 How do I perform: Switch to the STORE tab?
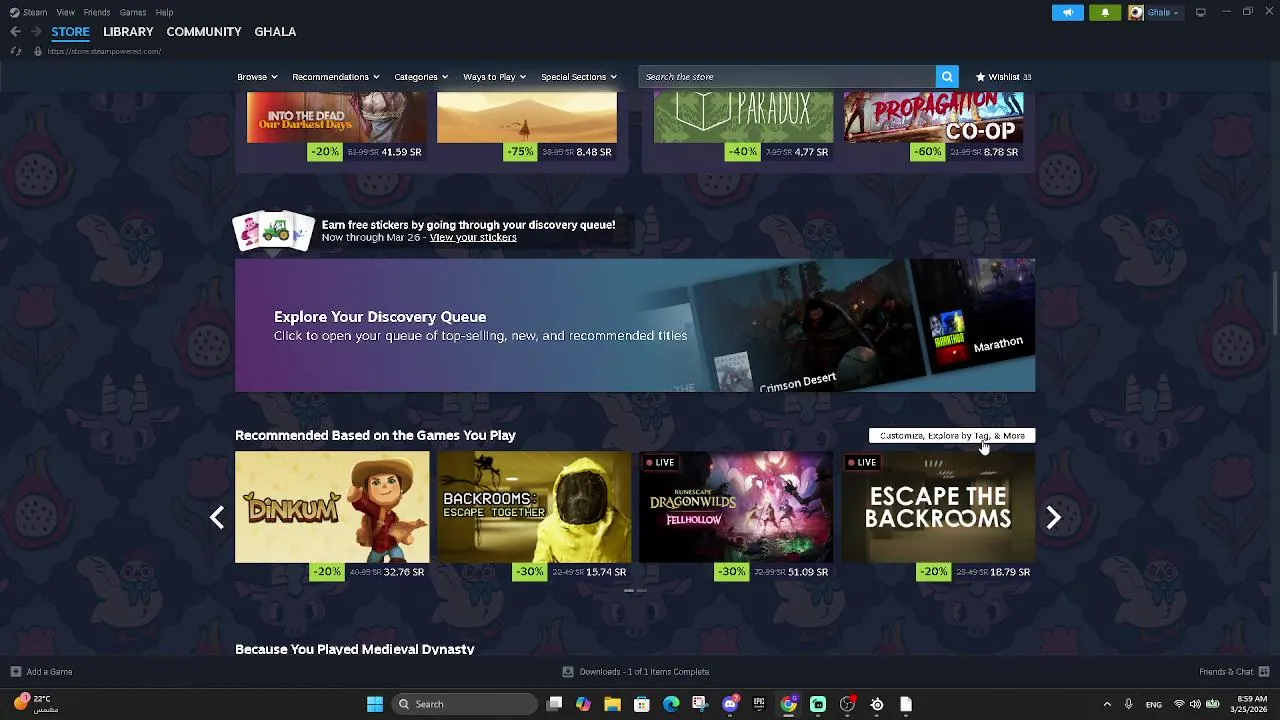70,32
